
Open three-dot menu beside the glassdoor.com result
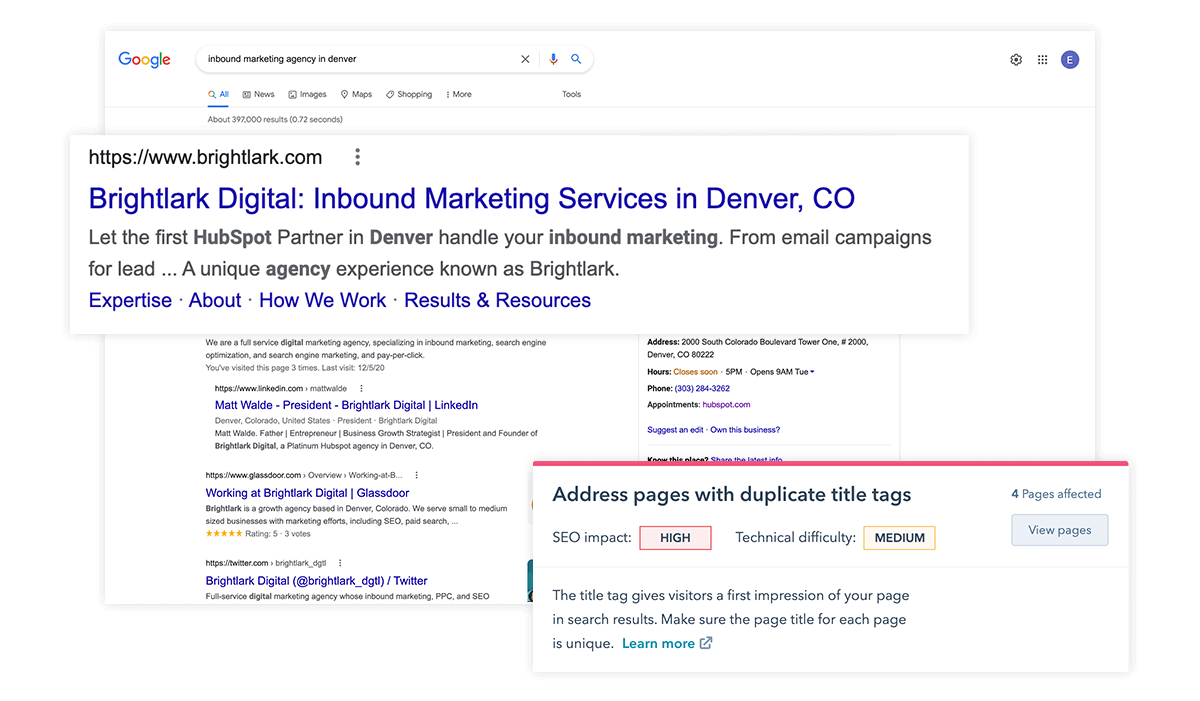(417, 475)
